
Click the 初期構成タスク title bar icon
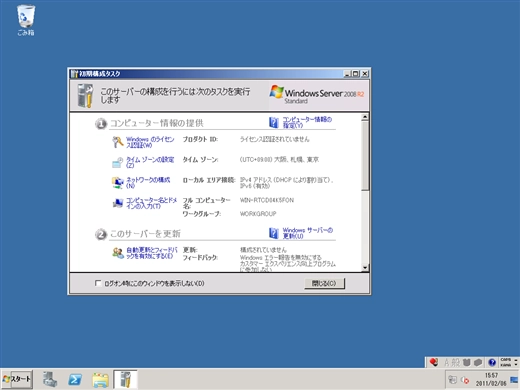click(74, 74)
